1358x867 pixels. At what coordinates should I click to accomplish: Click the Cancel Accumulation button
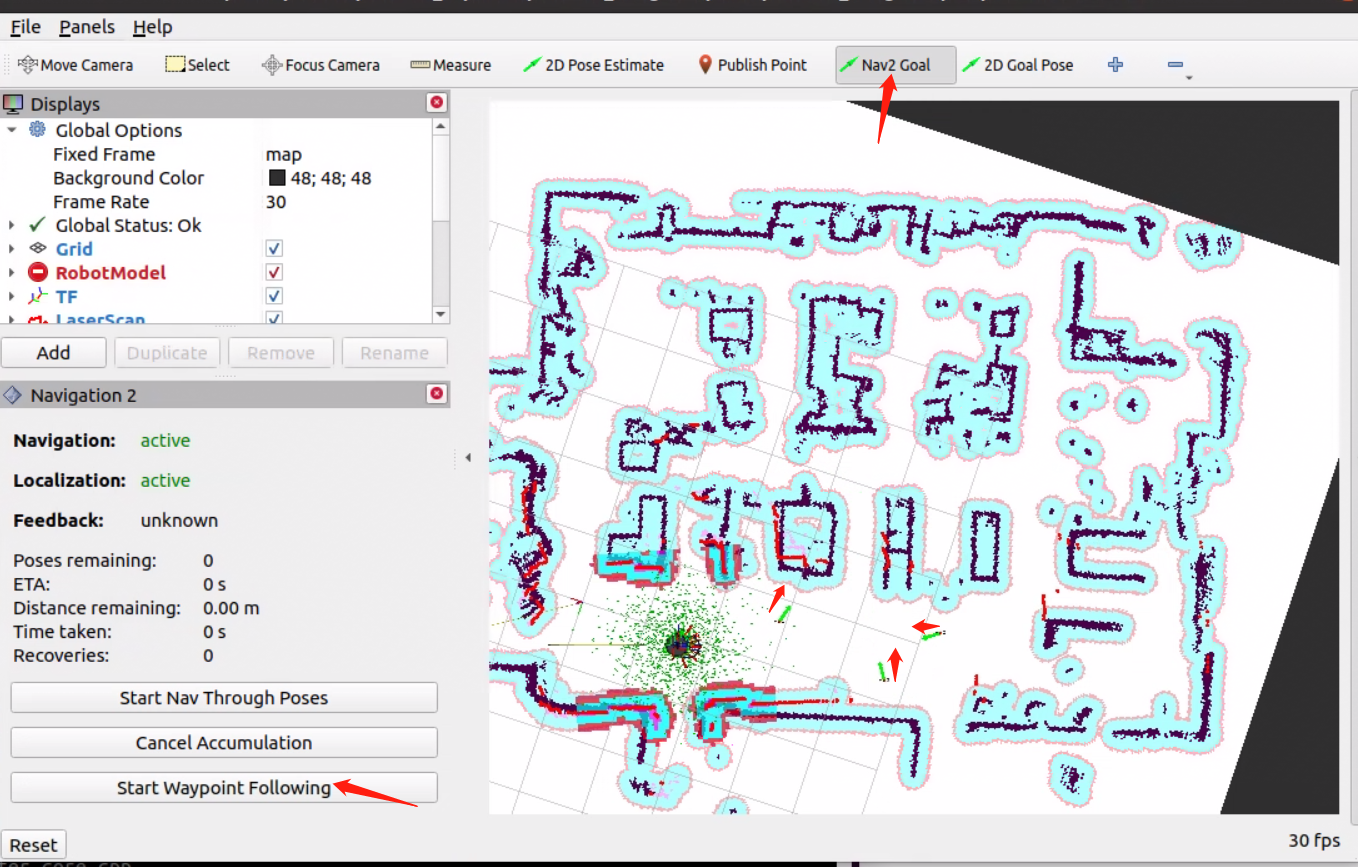[x=224, y=743]
